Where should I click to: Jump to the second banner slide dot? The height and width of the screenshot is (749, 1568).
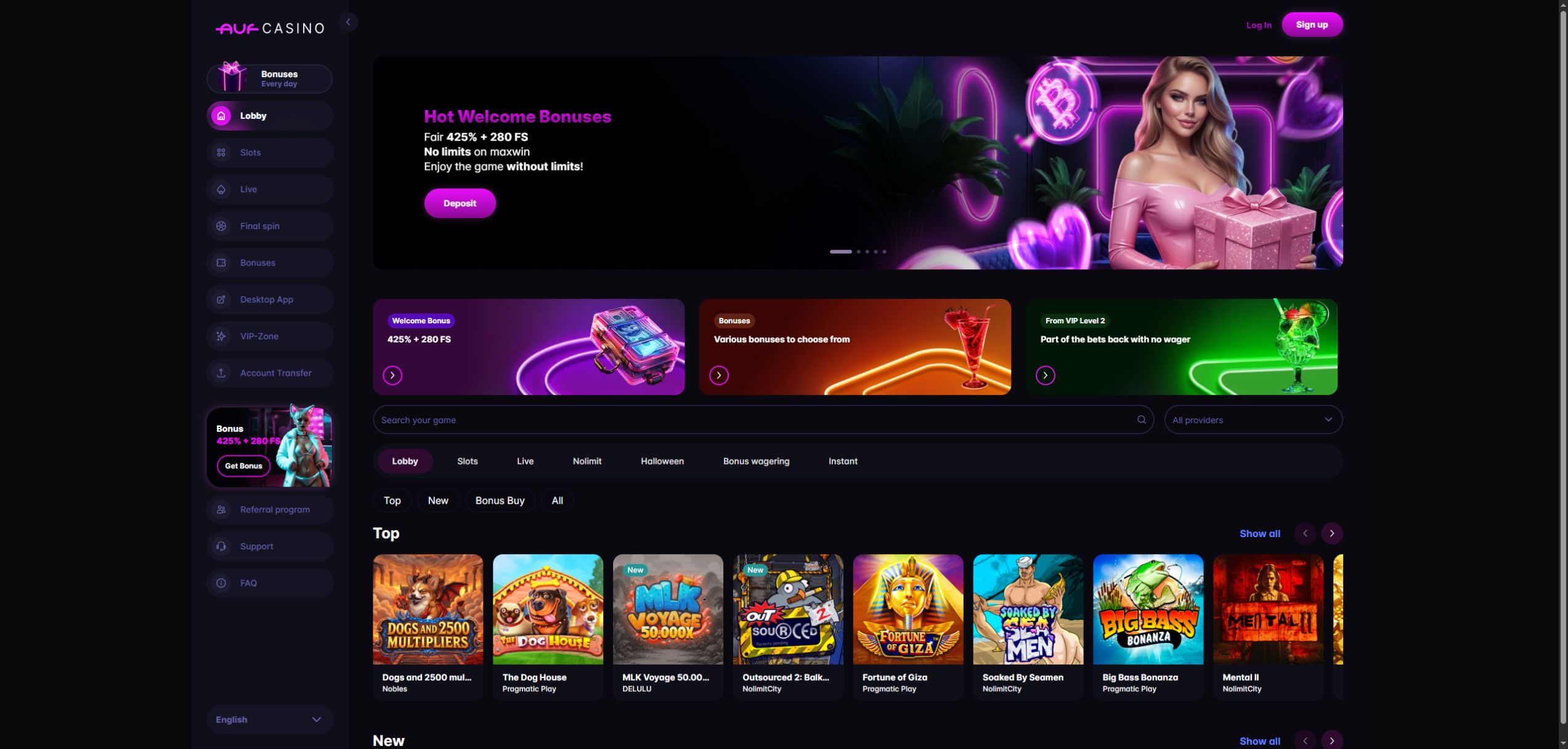pos(859,252)
